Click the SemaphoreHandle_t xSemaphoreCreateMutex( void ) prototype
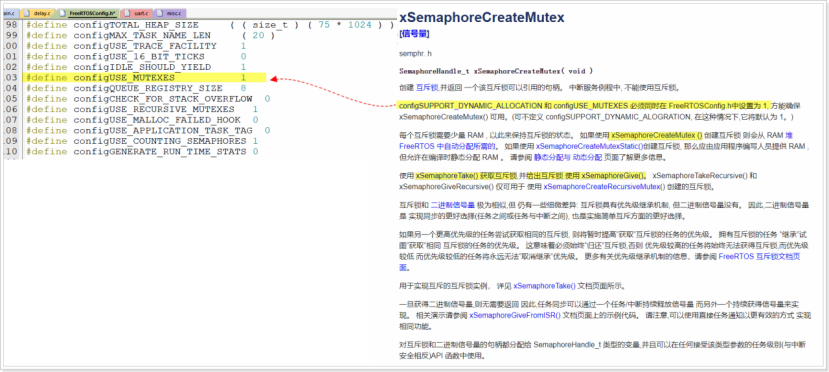The width and height of the screenshot is (829, 372). pos(496,71)
